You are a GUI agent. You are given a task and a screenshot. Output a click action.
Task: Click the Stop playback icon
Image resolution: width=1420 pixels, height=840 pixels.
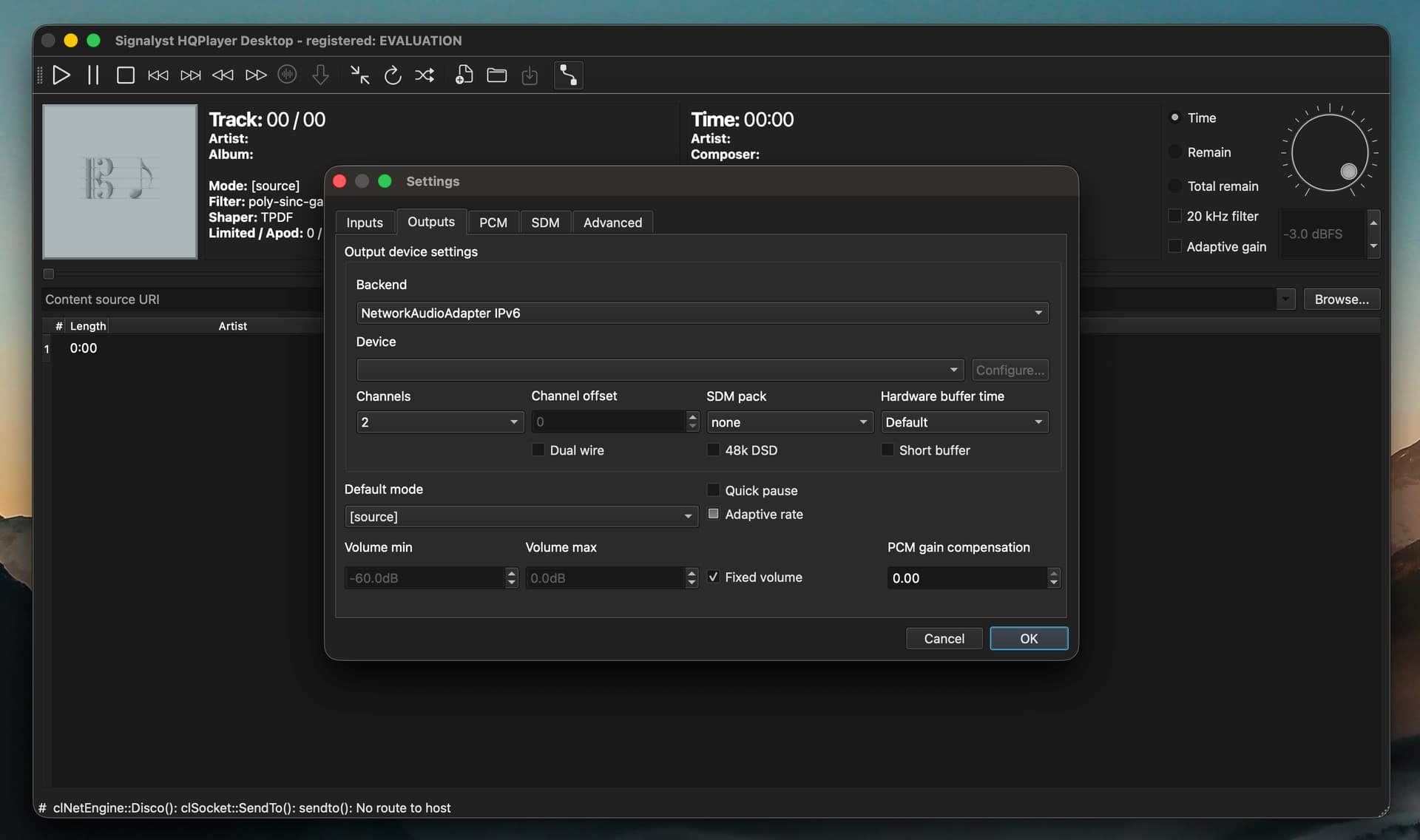pyautogui.click(x=125, y=75)
